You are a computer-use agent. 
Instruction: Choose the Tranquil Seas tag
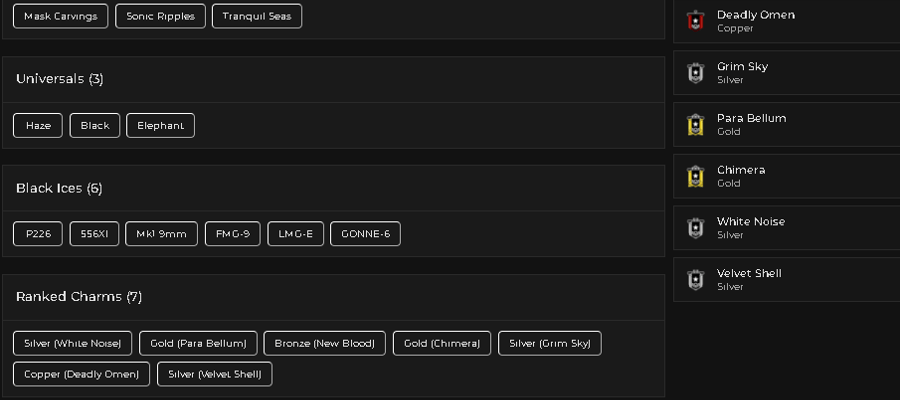pyautogui.click(x=257, y=16)
